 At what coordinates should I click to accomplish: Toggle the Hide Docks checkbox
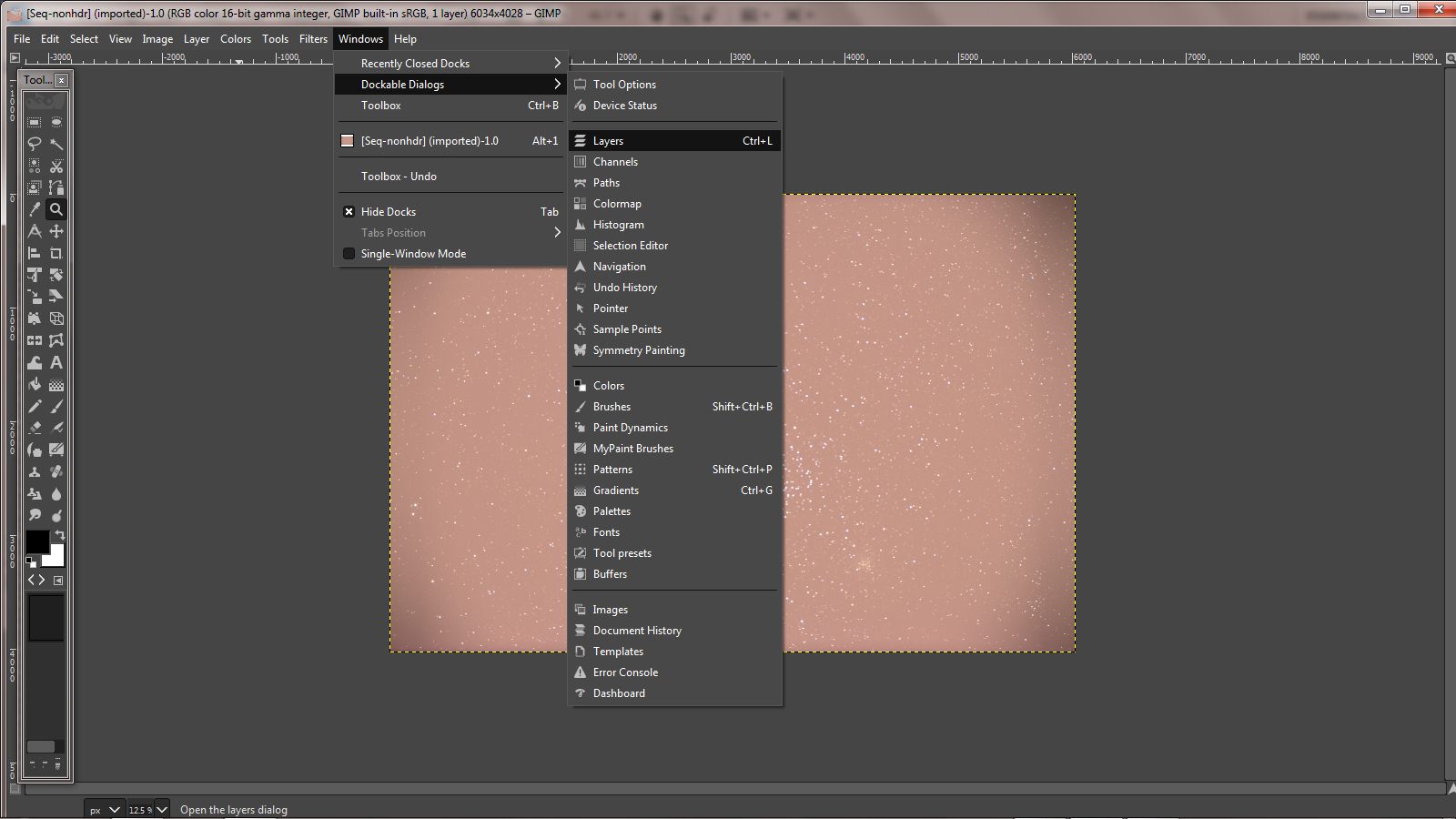349,212
